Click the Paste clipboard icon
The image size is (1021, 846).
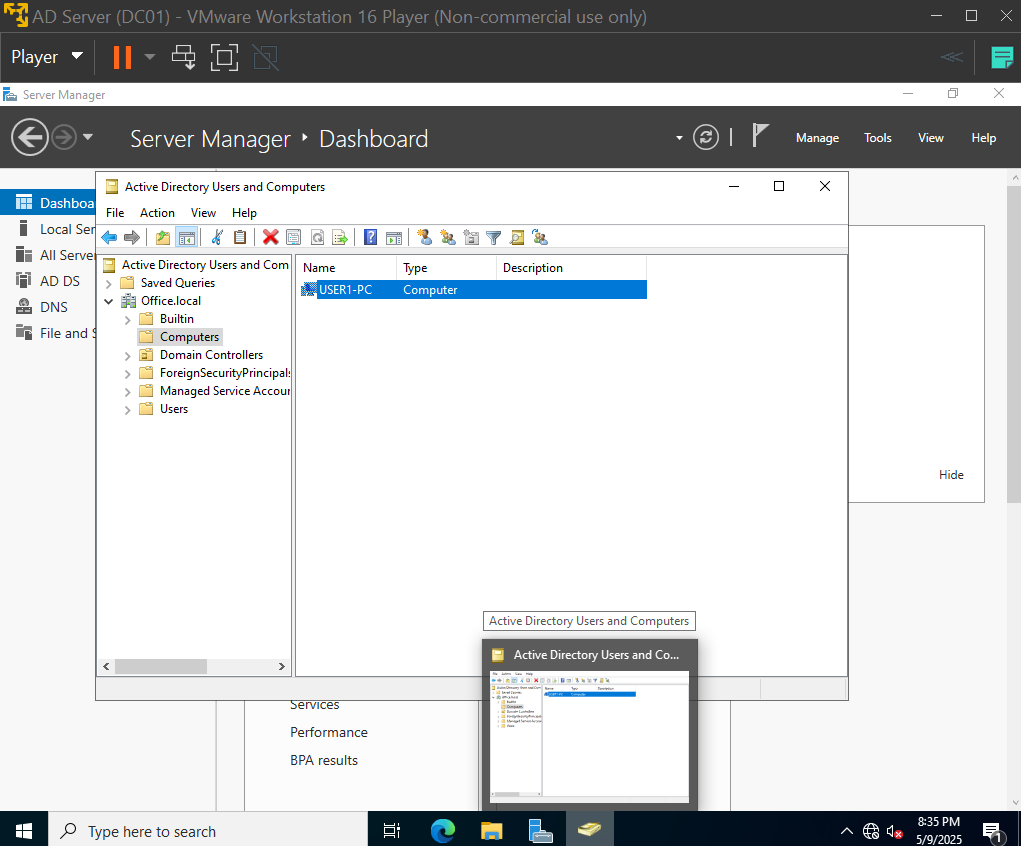(240, 238)
